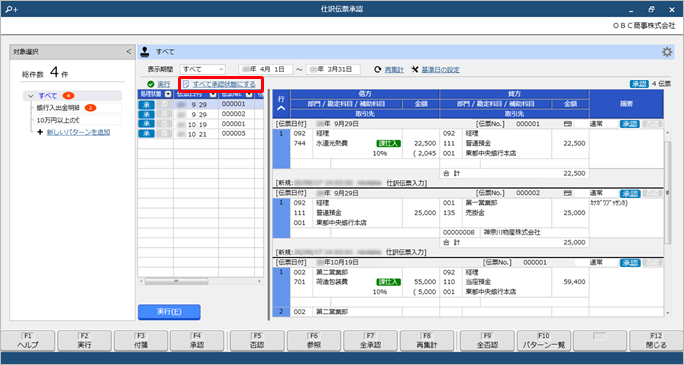
Task: Toggle 承 for the 10 19 row
Action: click(x=147, y=124)
